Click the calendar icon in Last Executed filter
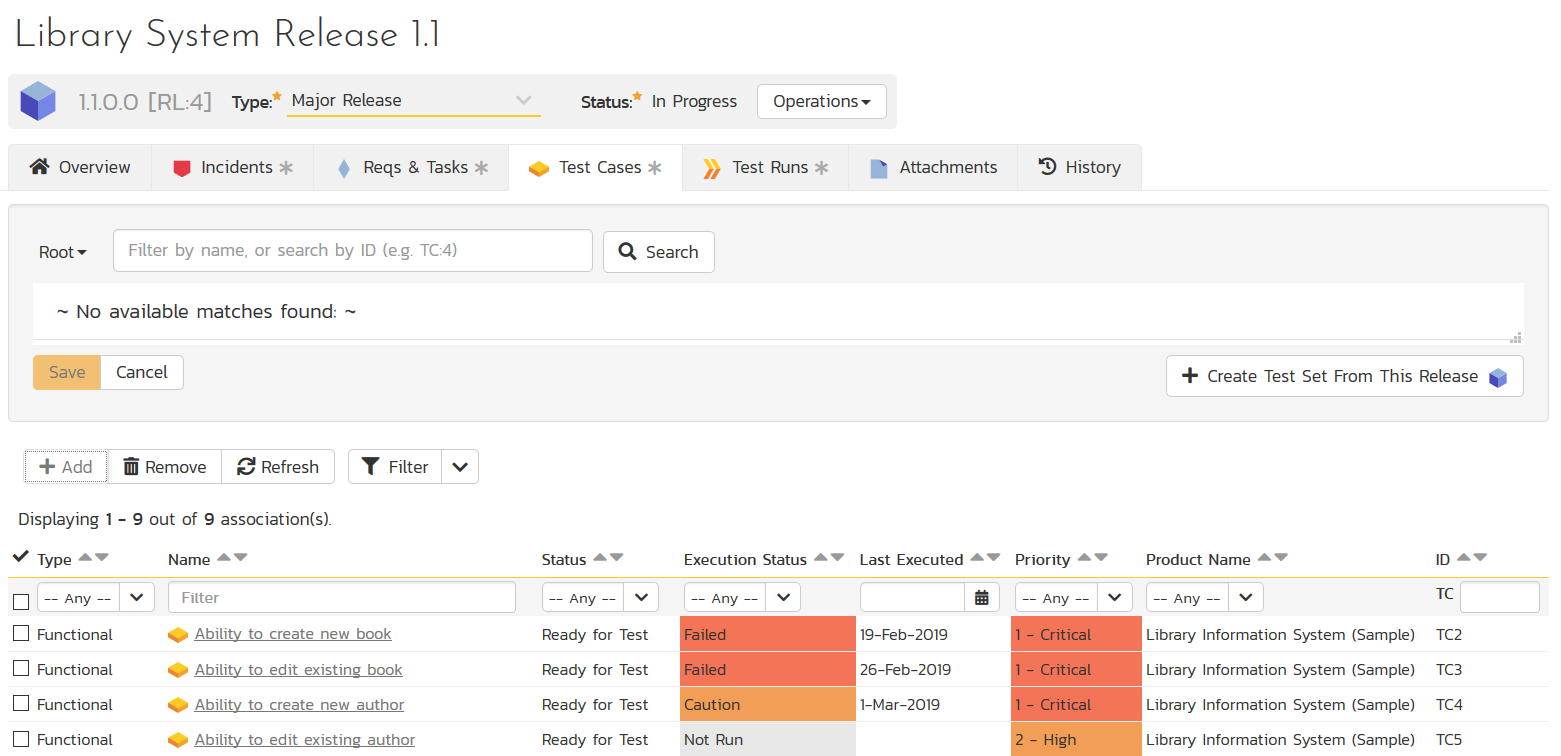Image resolution: width=1561 pixels, height=756 pixels. tap(981, 598)
